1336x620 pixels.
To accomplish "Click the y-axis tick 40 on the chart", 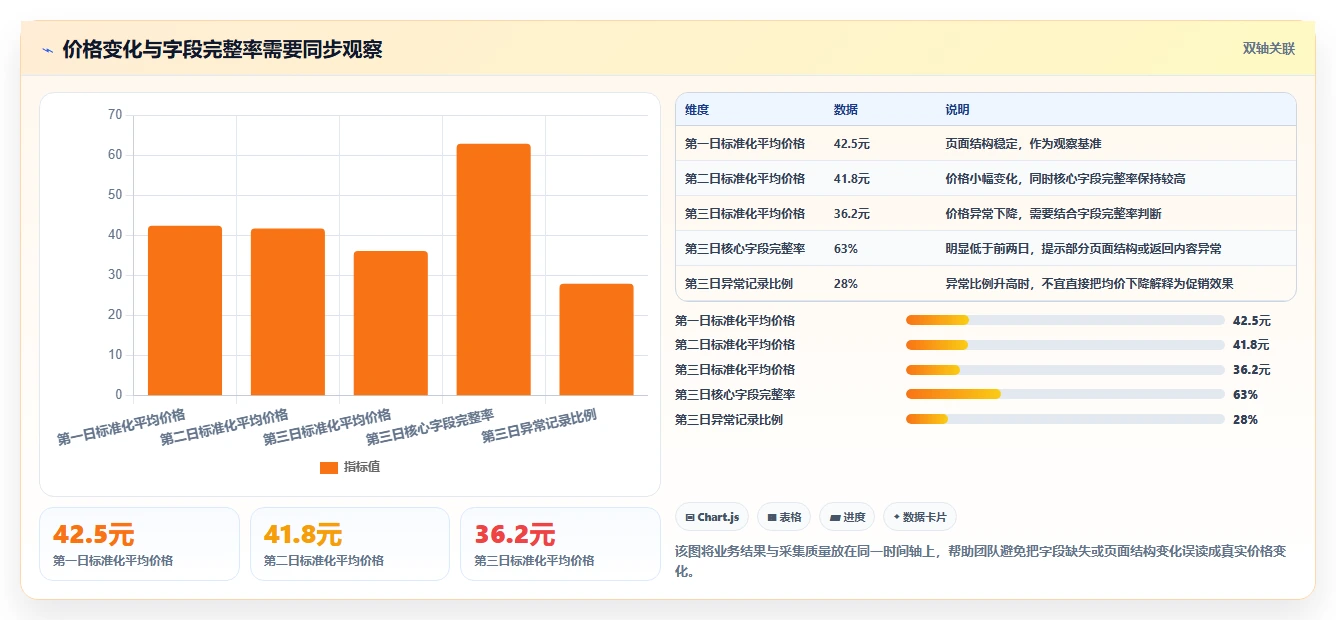I will (x=115, y=235).
